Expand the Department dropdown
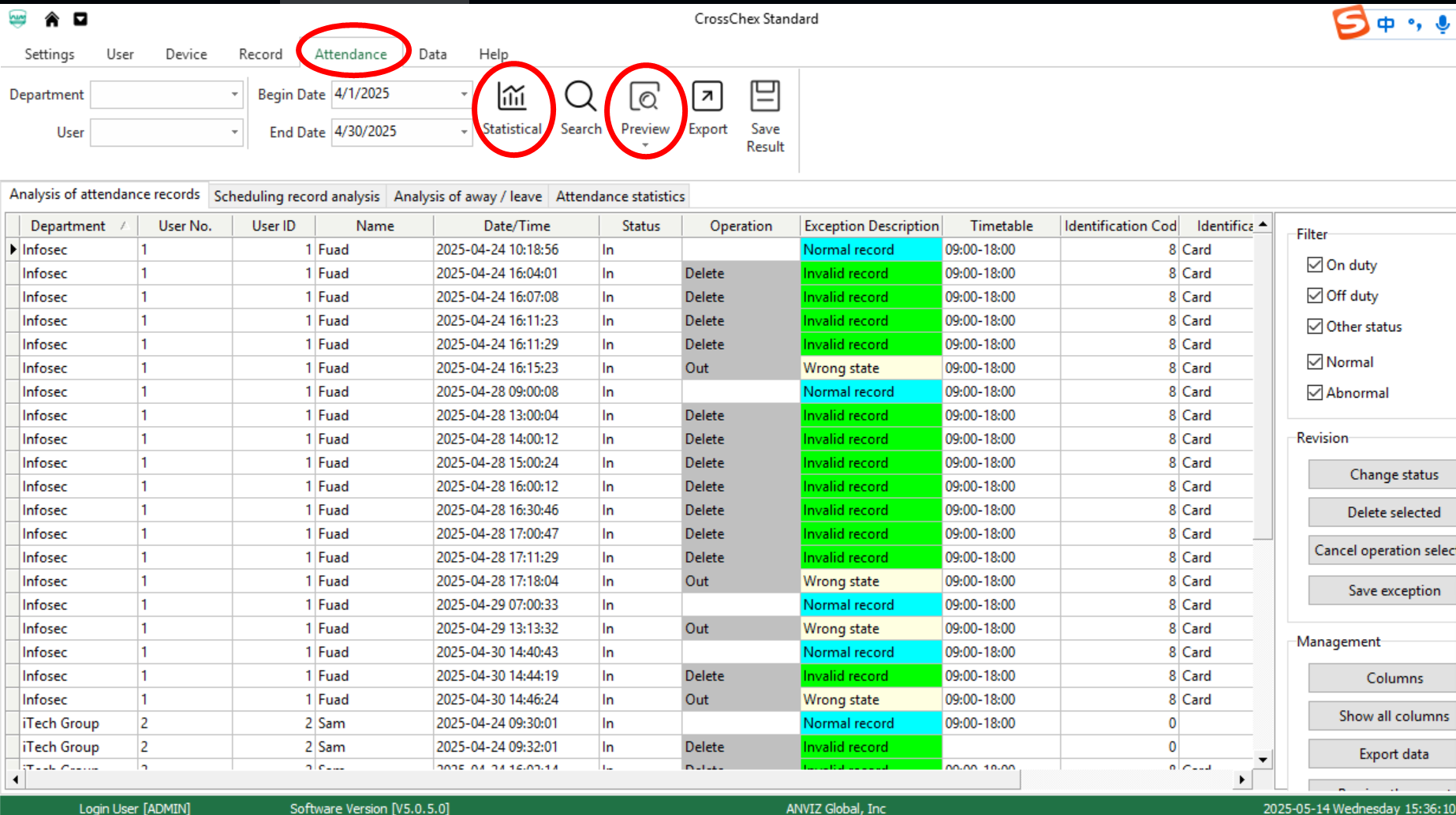1456x815 pixels. tap(234, 95)
